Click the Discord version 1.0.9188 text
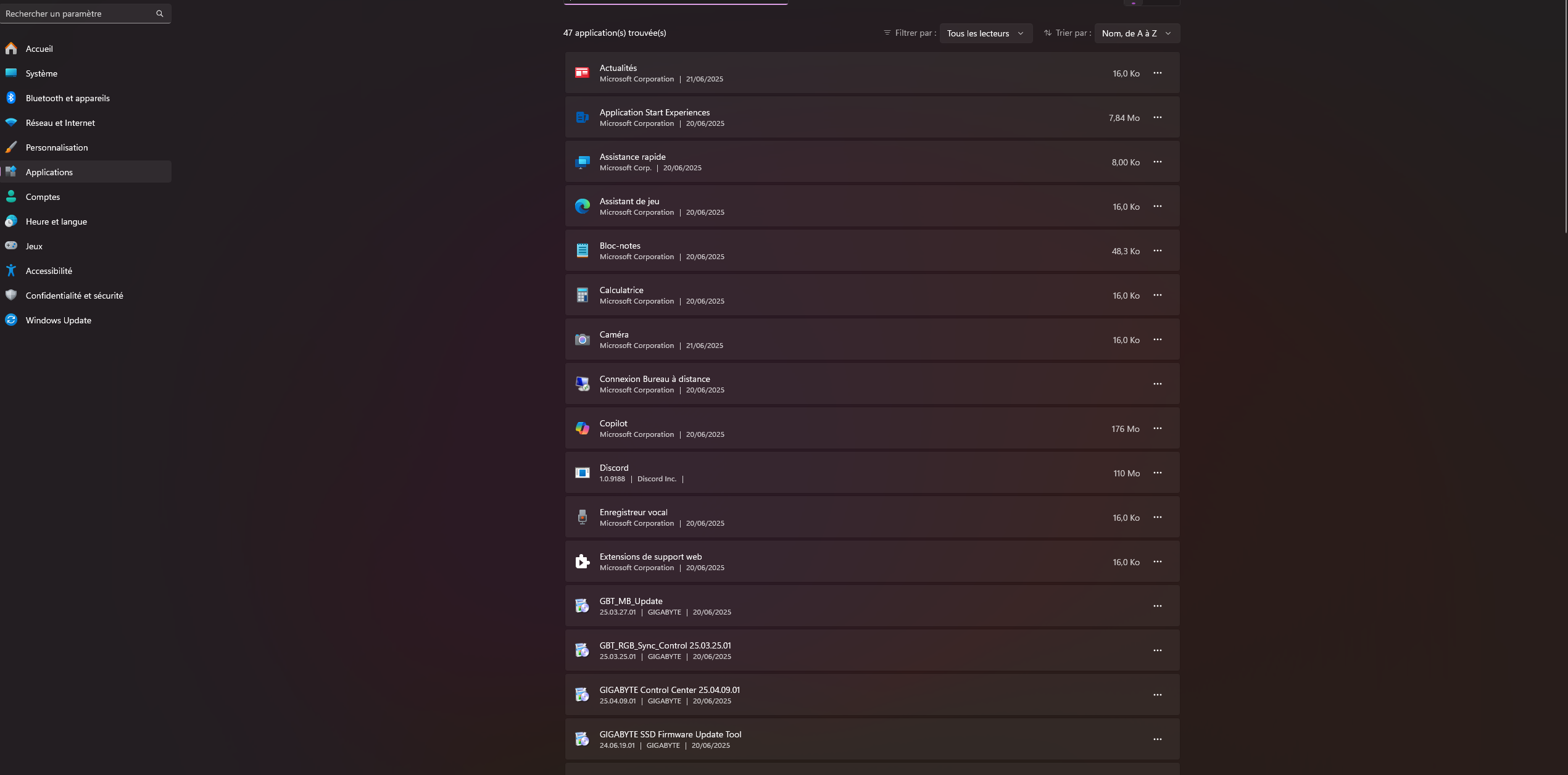This screenshot has width=1568, height=775. (x=612, y=479)
